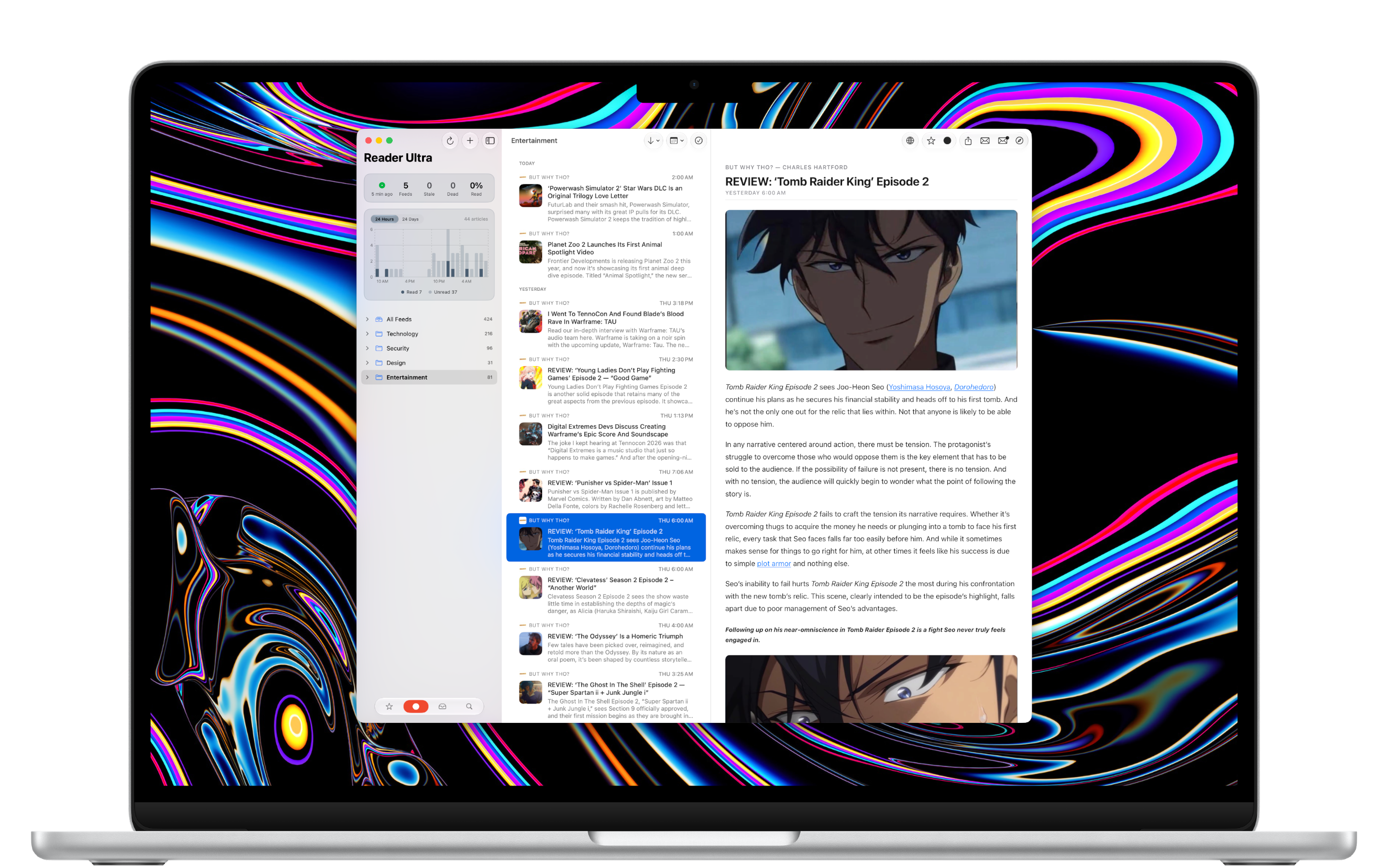Click the '0% Read' statistic

coord(477,188)
